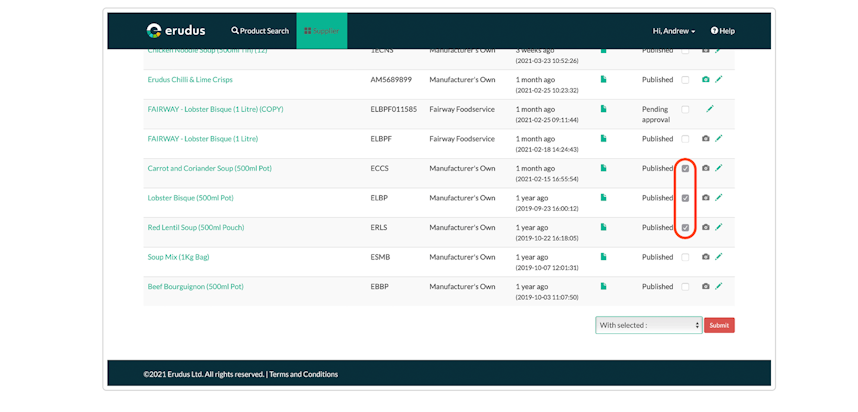Open document icon for Lobster Bisque (1 Litre) (COPY)

click(x=604, y=109)
